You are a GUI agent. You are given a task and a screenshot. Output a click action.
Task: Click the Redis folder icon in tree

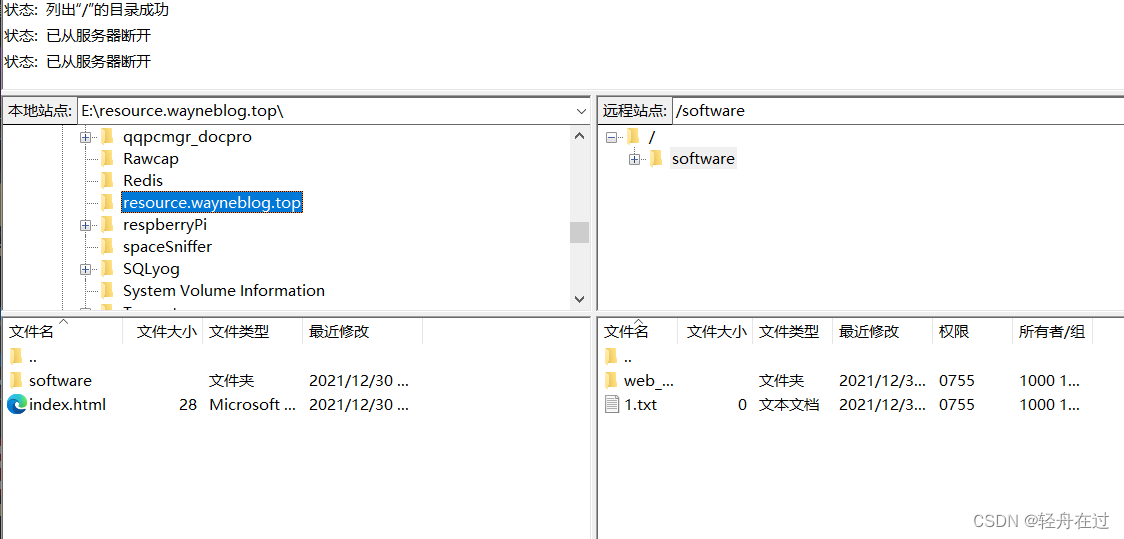[107, 181]
